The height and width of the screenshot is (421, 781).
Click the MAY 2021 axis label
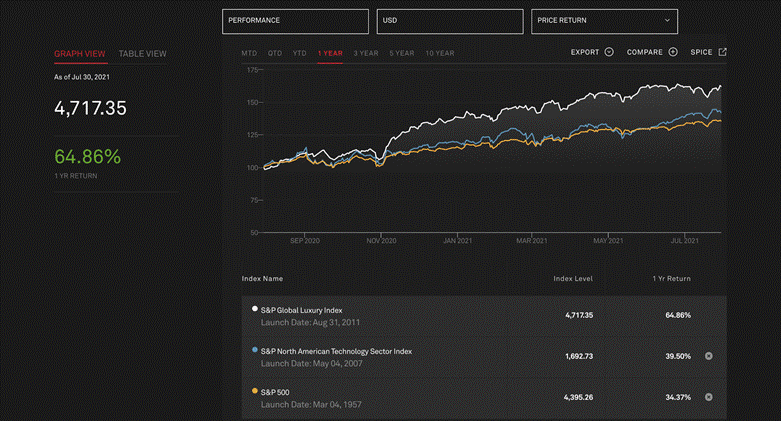point(608,241)
